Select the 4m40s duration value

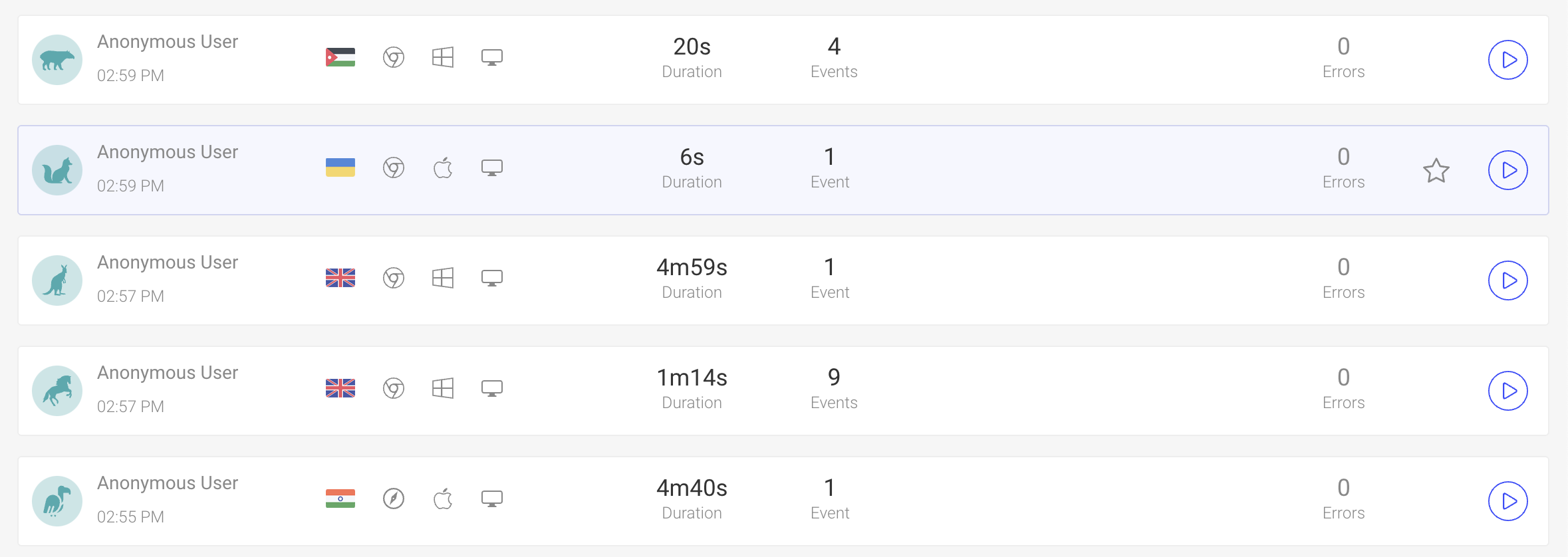(692, 489)
